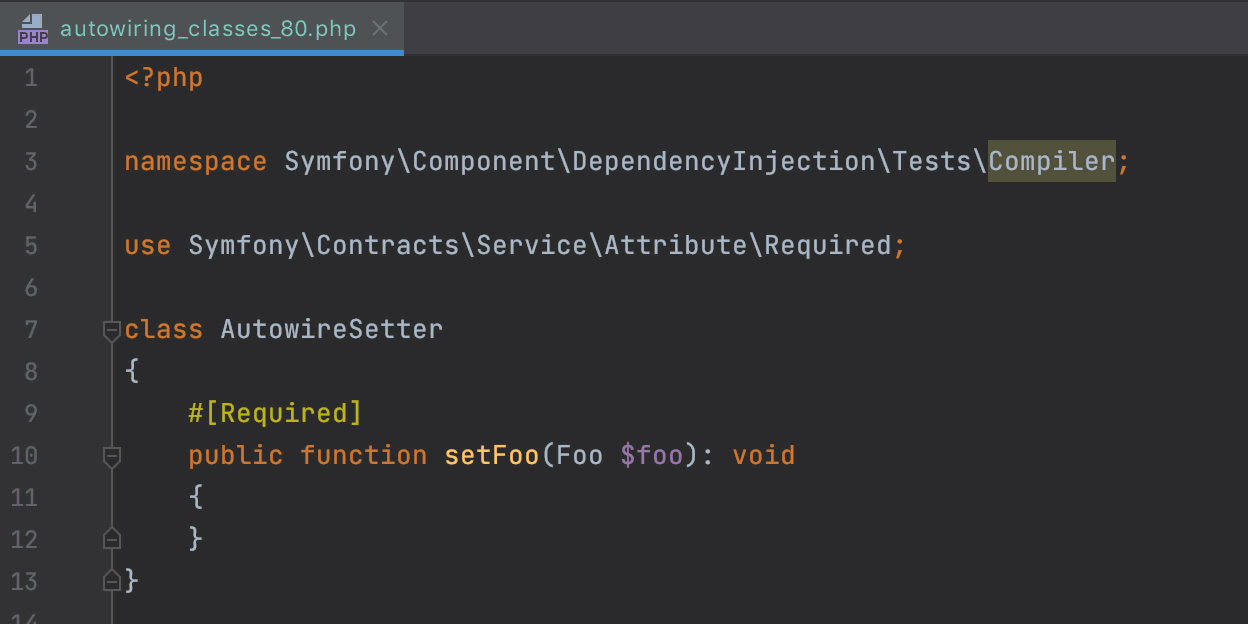Click line number 10 in gutter
This screenshot has height=624, width=1248.
pyautogui.click(x=24, y=455)
